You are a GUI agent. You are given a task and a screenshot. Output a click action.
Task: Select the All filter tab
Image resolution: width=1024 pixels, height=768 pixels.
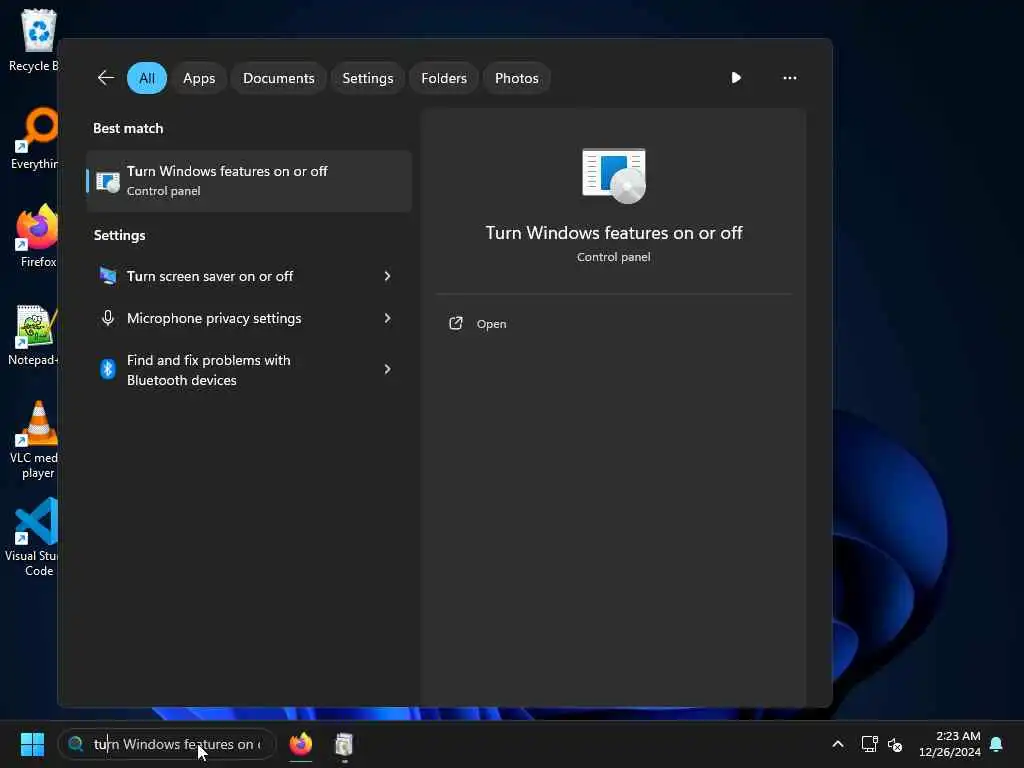[x=147, y=78]
